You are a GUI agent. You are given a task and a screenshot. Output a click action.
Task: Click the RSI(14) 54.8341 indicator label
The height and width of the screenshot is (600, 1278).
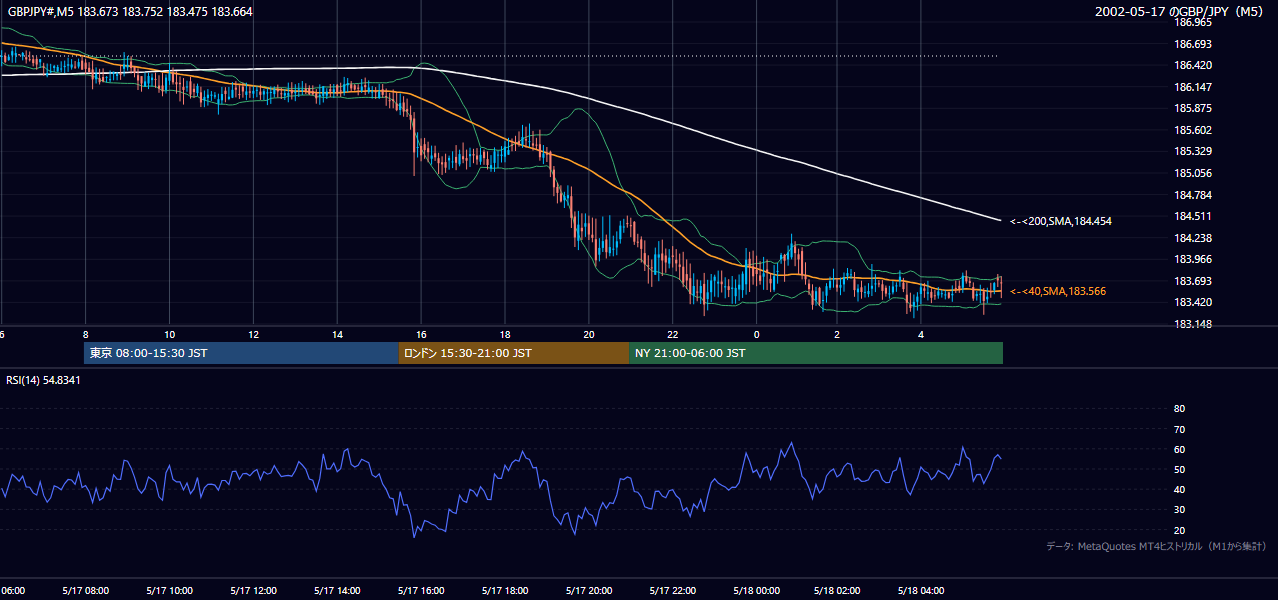click(x=43, y=380)
